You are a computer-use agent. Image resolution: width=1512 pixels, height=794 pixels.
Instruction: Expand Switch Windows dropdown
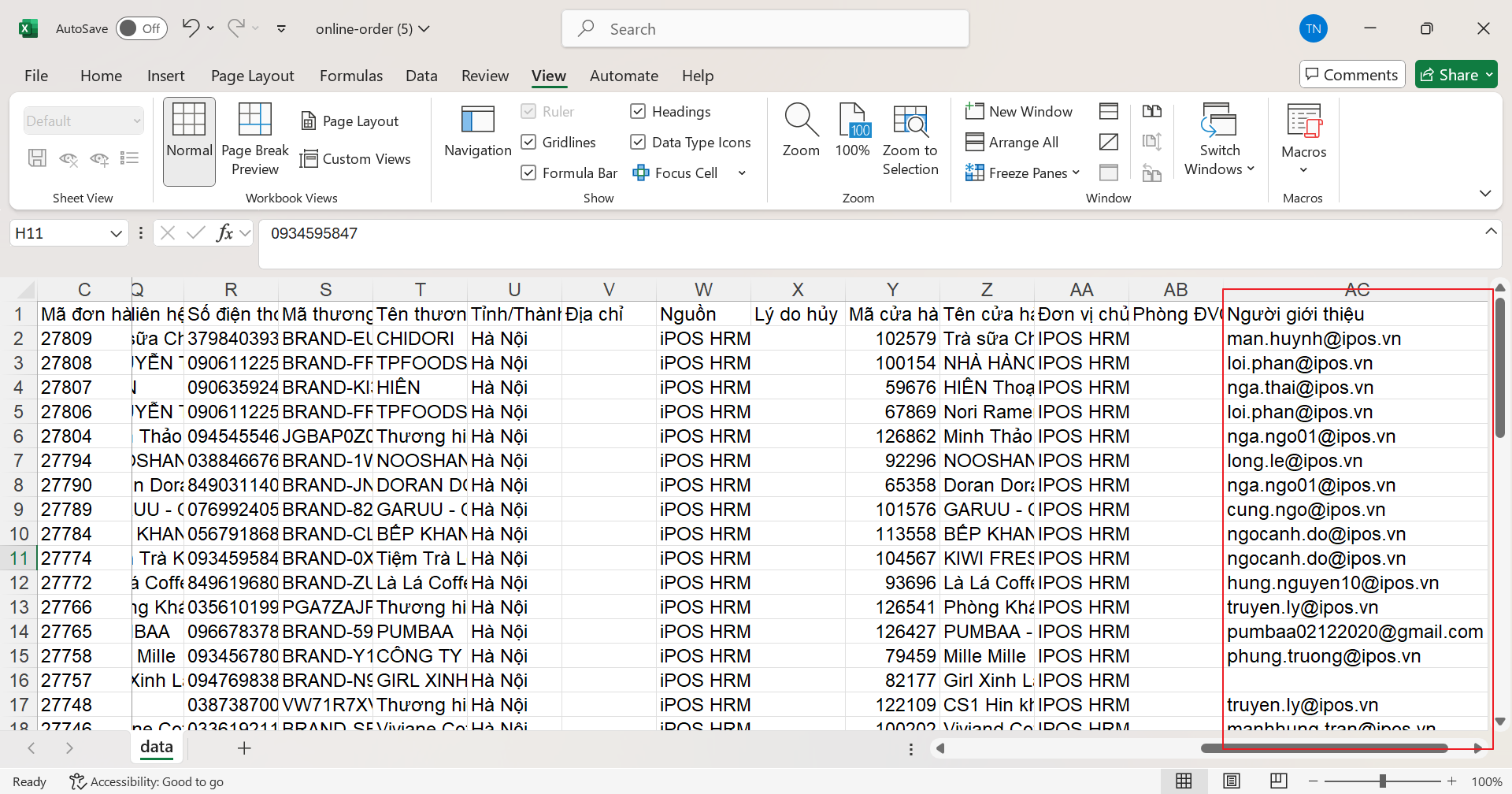(1250, 169)
